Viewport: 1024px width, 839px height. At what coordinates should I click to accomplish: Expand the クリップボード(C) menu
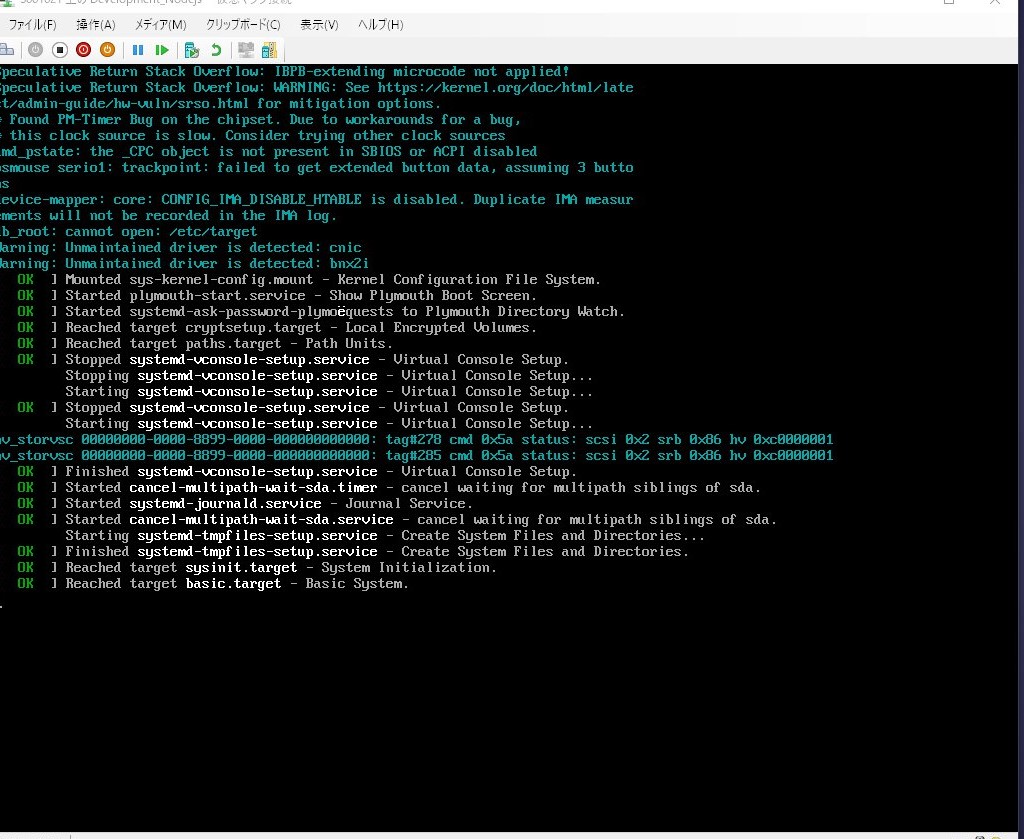(243, 24)
